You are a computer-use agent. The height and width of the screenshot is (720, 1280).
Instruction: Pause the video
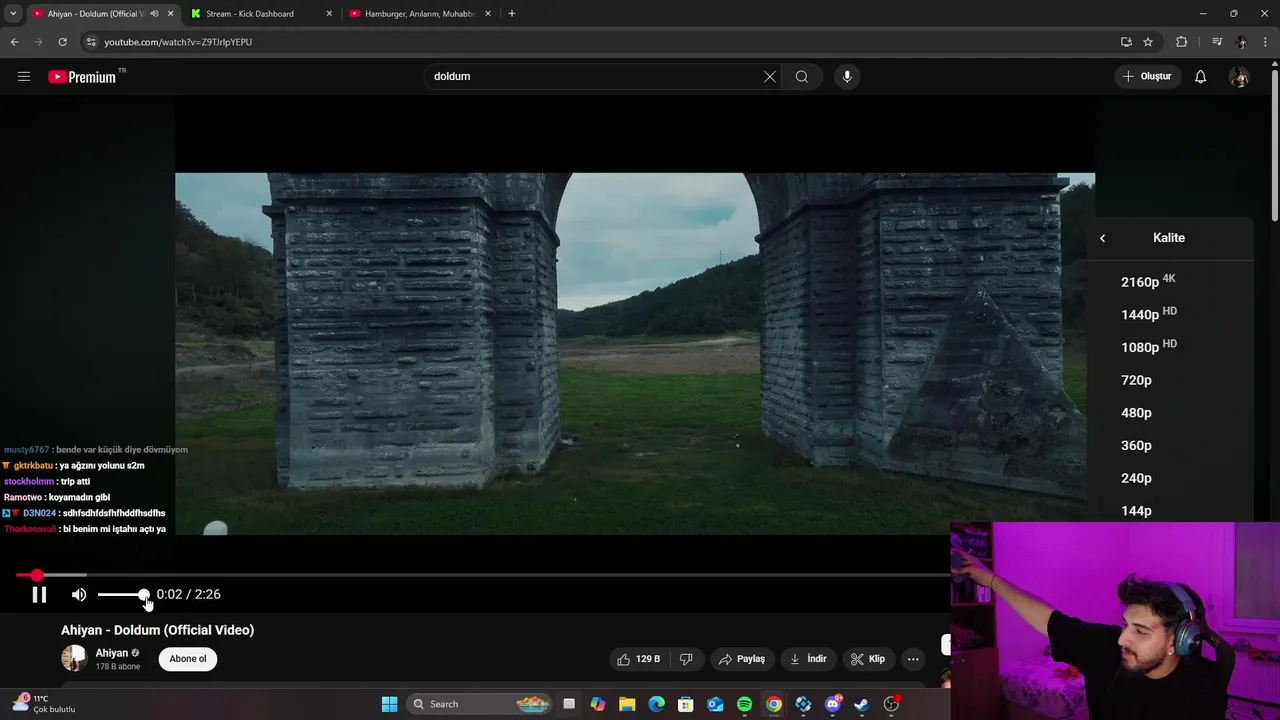(x=39, y=595)
